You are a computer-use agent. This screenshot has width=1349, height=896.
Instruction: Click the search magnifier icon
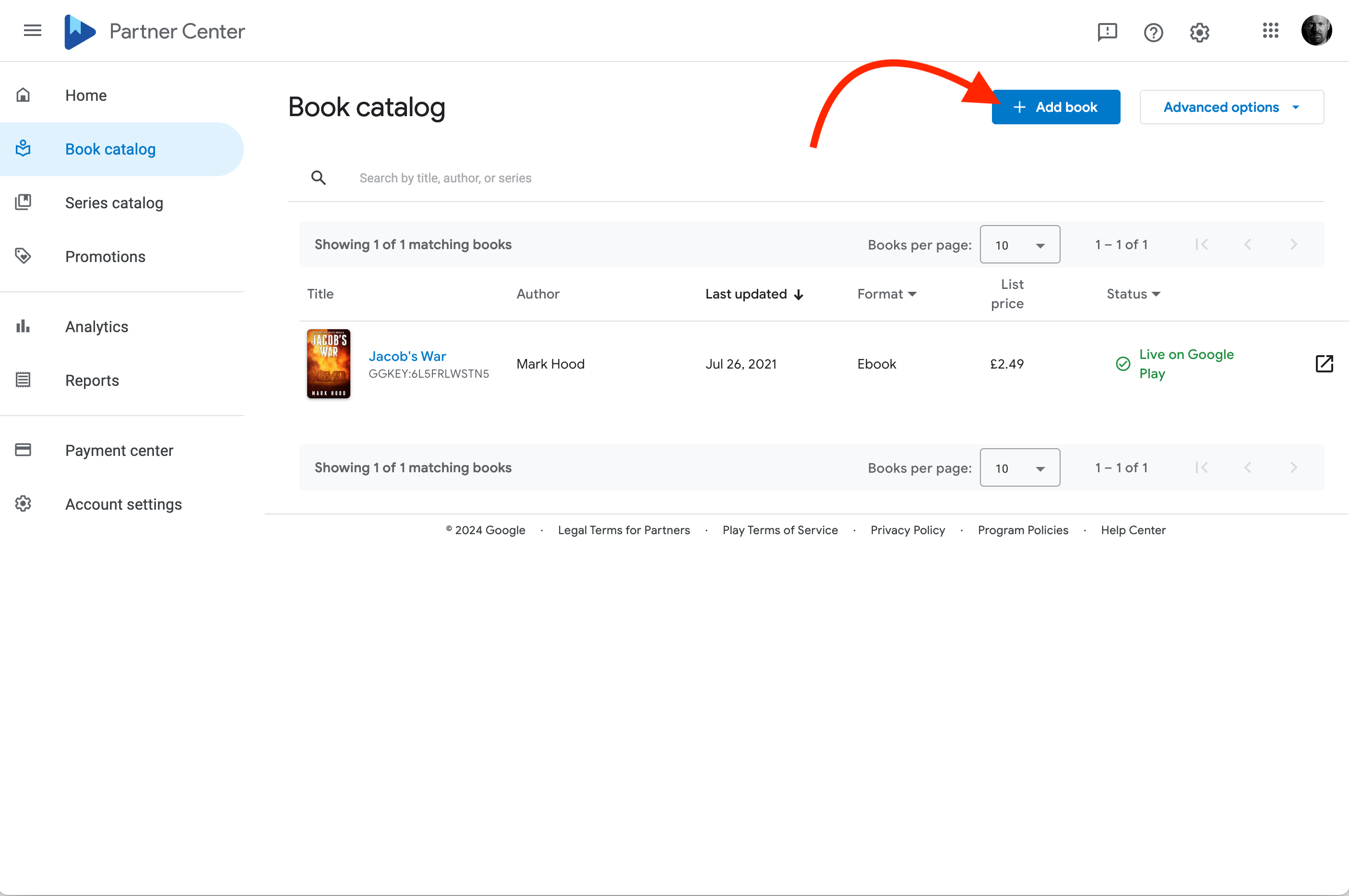click(319, 178)
